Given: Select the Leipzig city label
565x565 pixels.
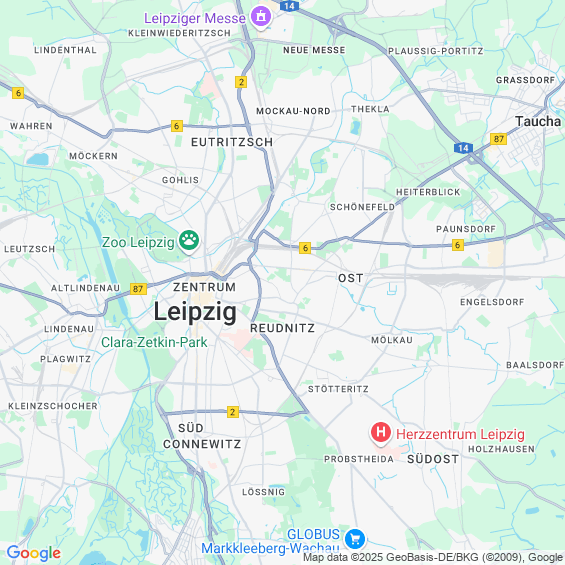Looking at the screenshot, I should tap(195, 312).
